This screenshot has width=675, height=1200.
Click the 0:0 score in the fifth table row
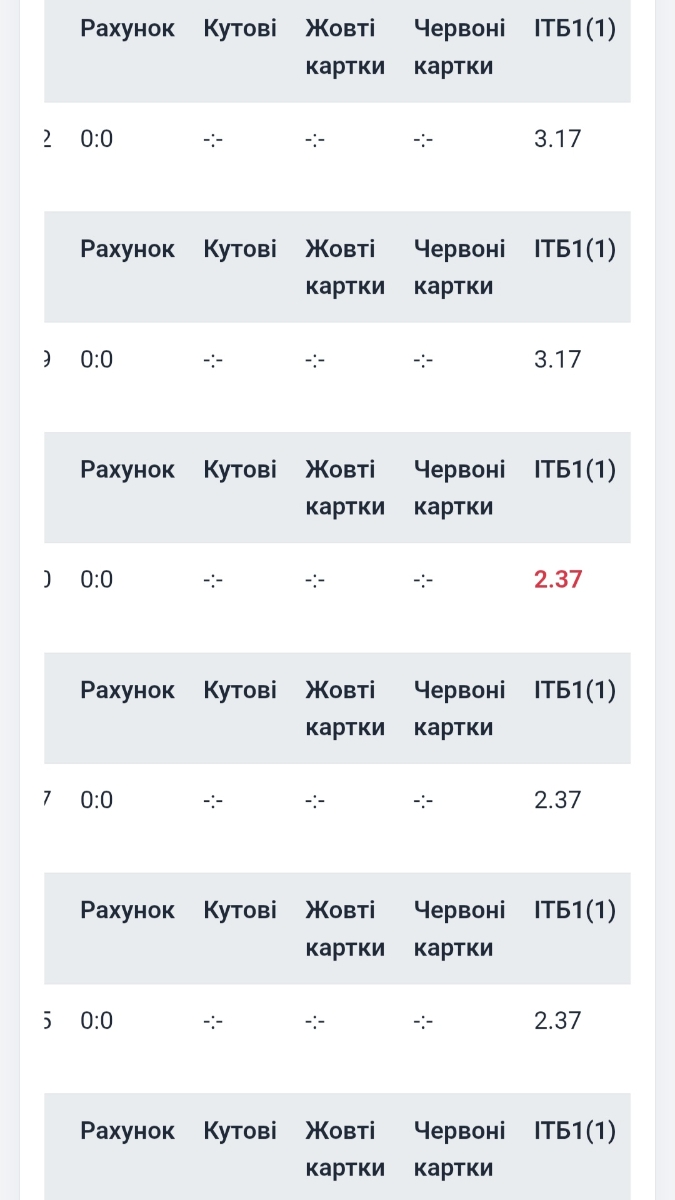point(97,1020)
